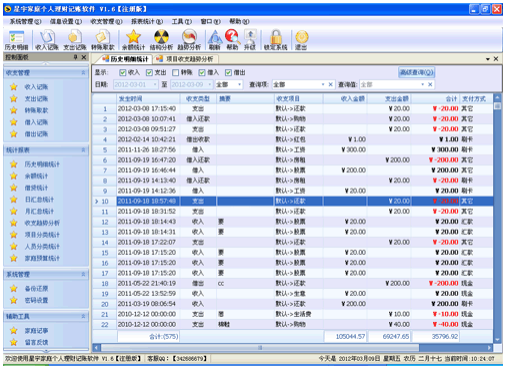Screen dimensions: 505x368
Task: Open 家庭记事 in the side panel
Action: [x=36, y=331]
